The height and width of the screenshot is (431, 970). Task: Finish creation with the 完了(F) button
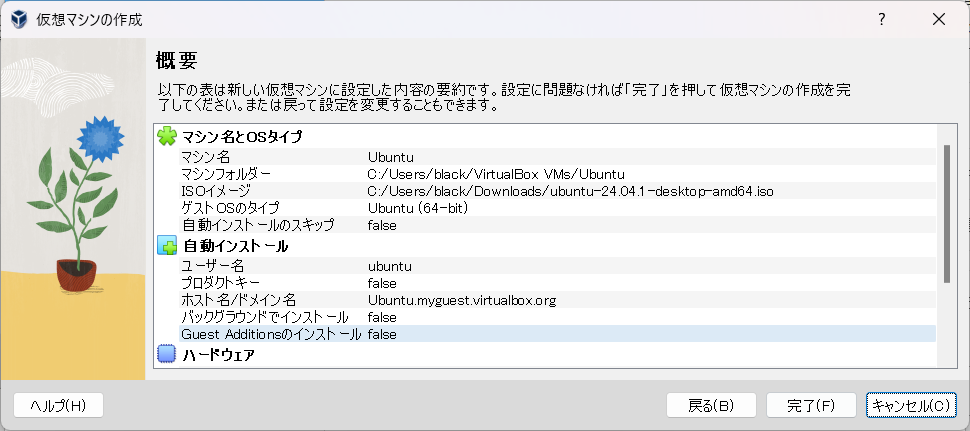pos(811,406)
